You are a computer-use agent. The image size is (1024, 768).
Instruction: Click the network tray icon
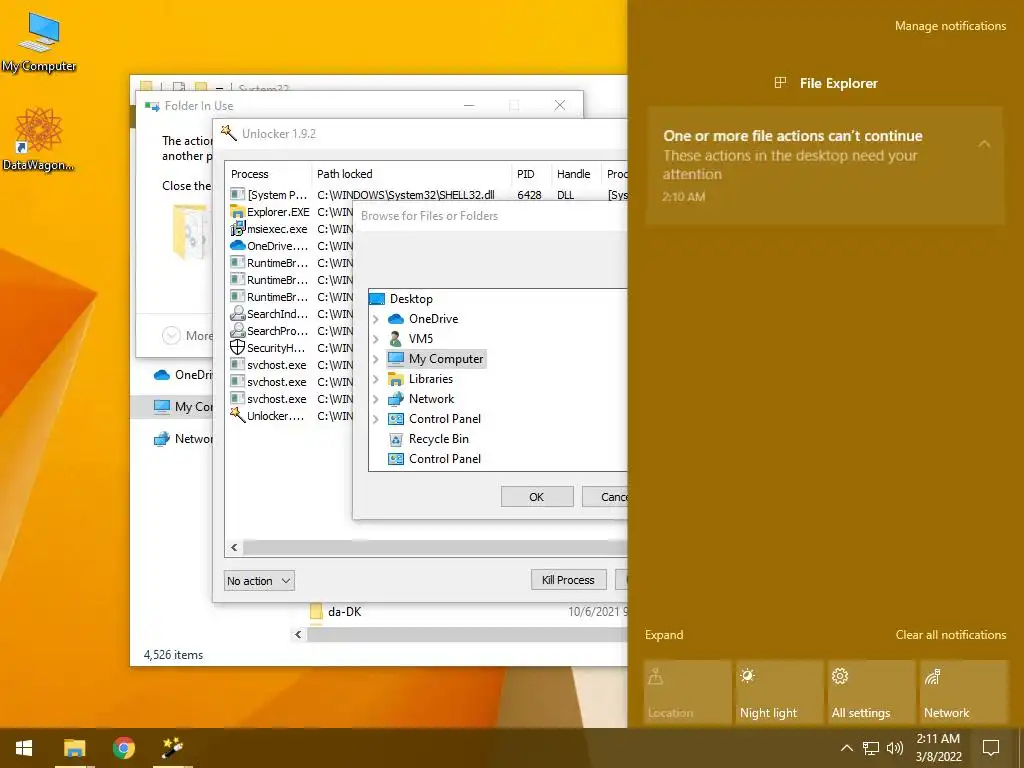[x=871, y=748]
